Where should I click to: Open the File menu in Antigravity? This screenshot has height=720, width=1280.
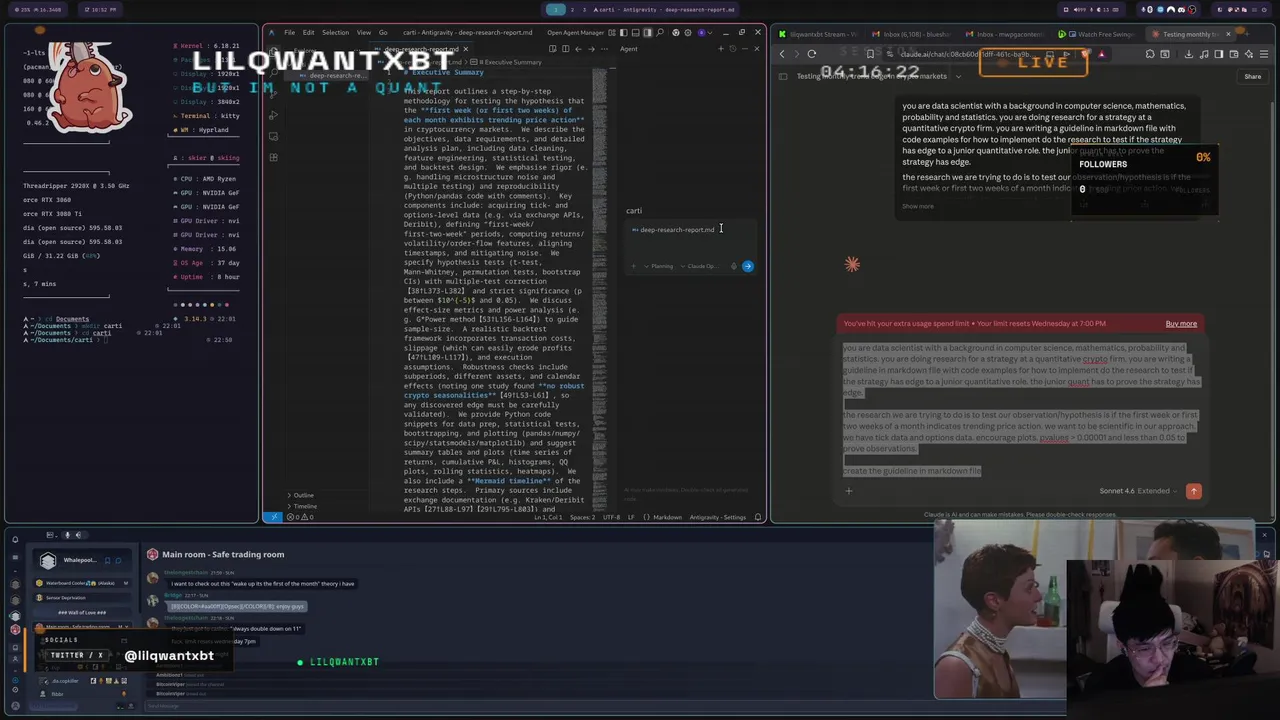pos(289,32)
